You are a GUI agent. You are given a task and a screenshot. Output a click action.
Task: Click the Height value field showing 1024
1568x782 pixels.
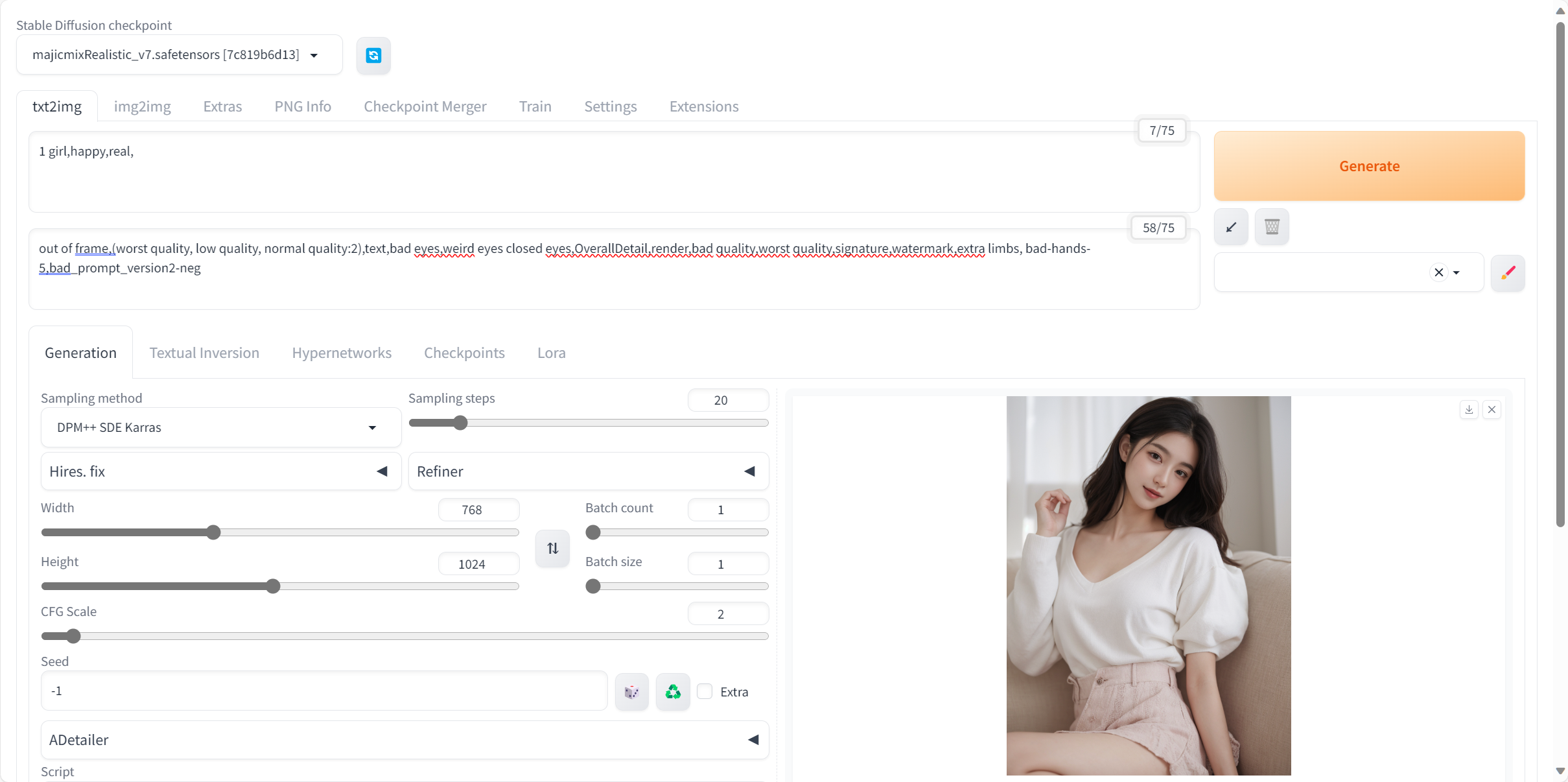tap(479, 564)
